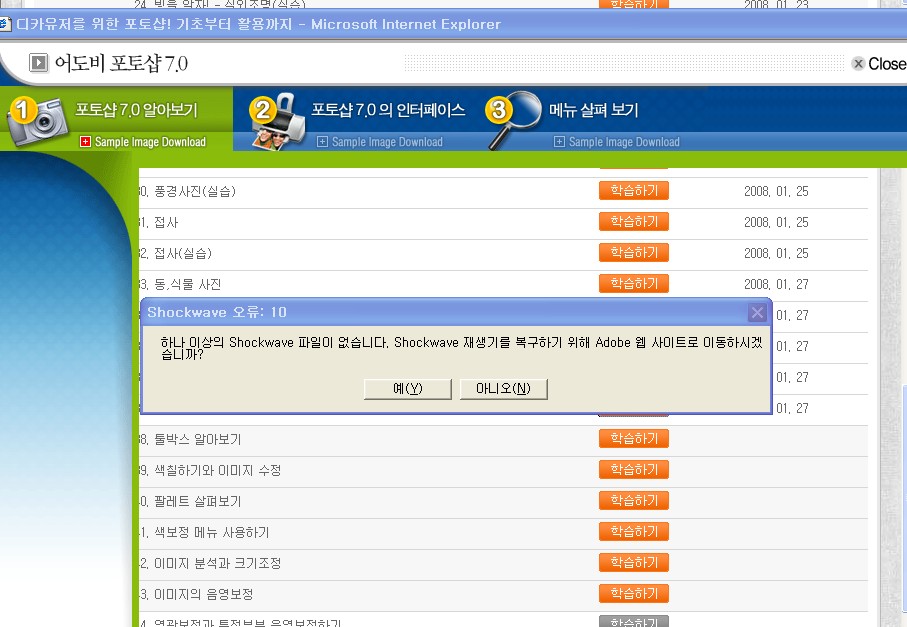The height and width of the screenshot is (627, 907).
Task: Download Sample Image for 포토샵 7.0 알아보기
Action: click(150, 142)
